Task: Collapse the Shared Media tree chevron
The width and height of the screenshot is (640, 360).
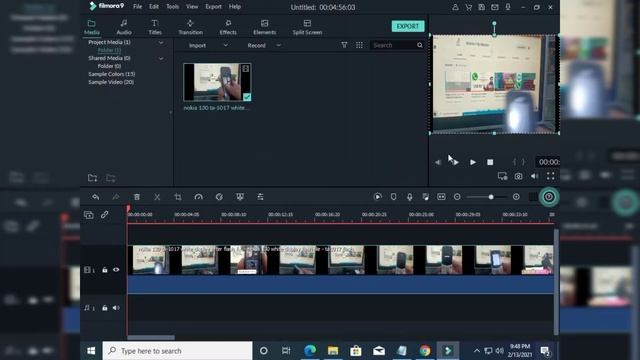Action: [x=161, y=58]
